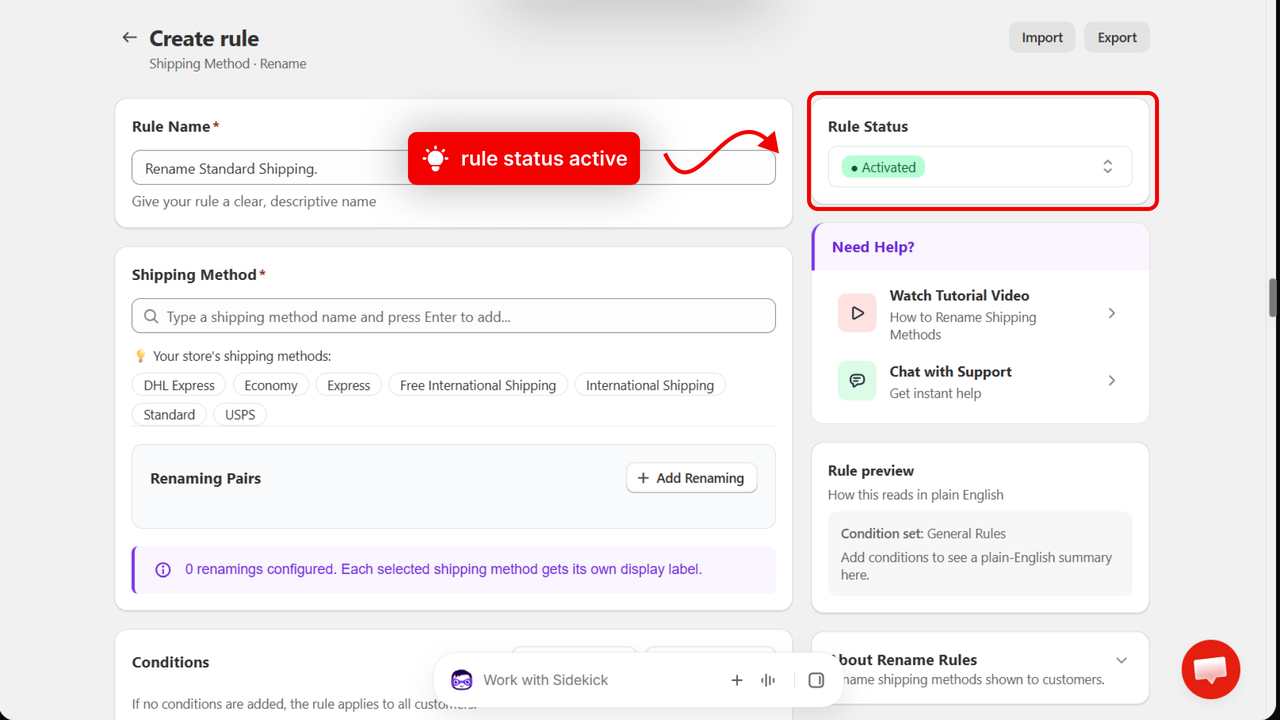Image resolution: width=1280 pixels, height=720 pixels.
Task: Click the "Your store's shipping methods:" label
Action: tap(242, 356)
